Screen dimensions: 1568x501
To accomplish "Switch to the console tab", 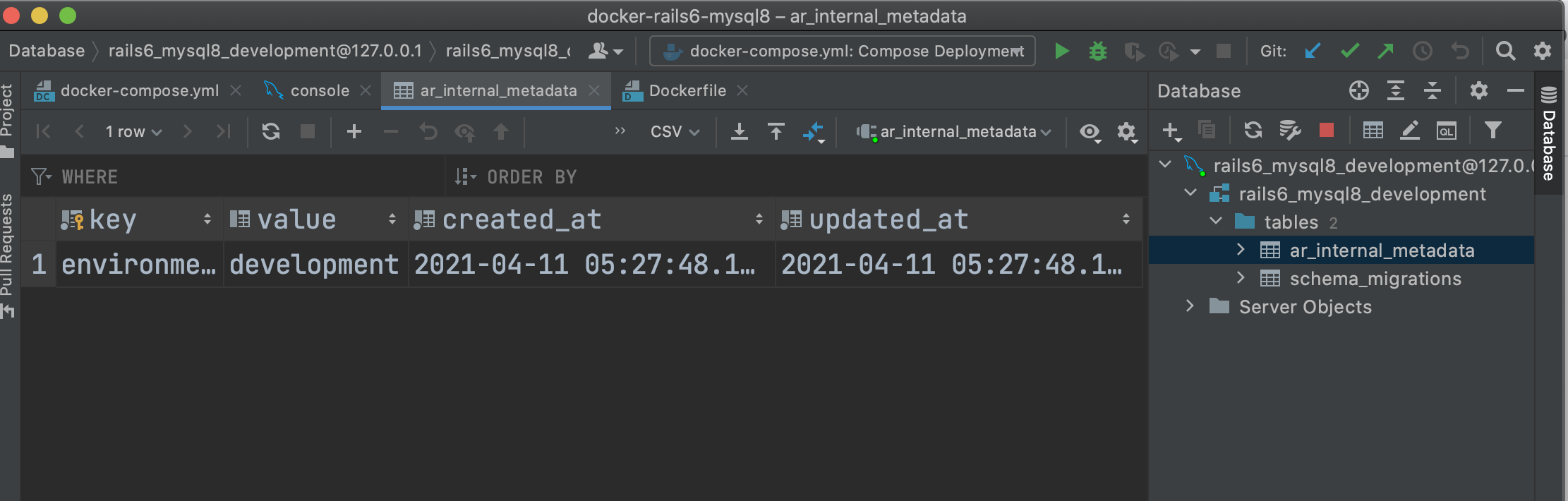I will (x=319, y=91).
